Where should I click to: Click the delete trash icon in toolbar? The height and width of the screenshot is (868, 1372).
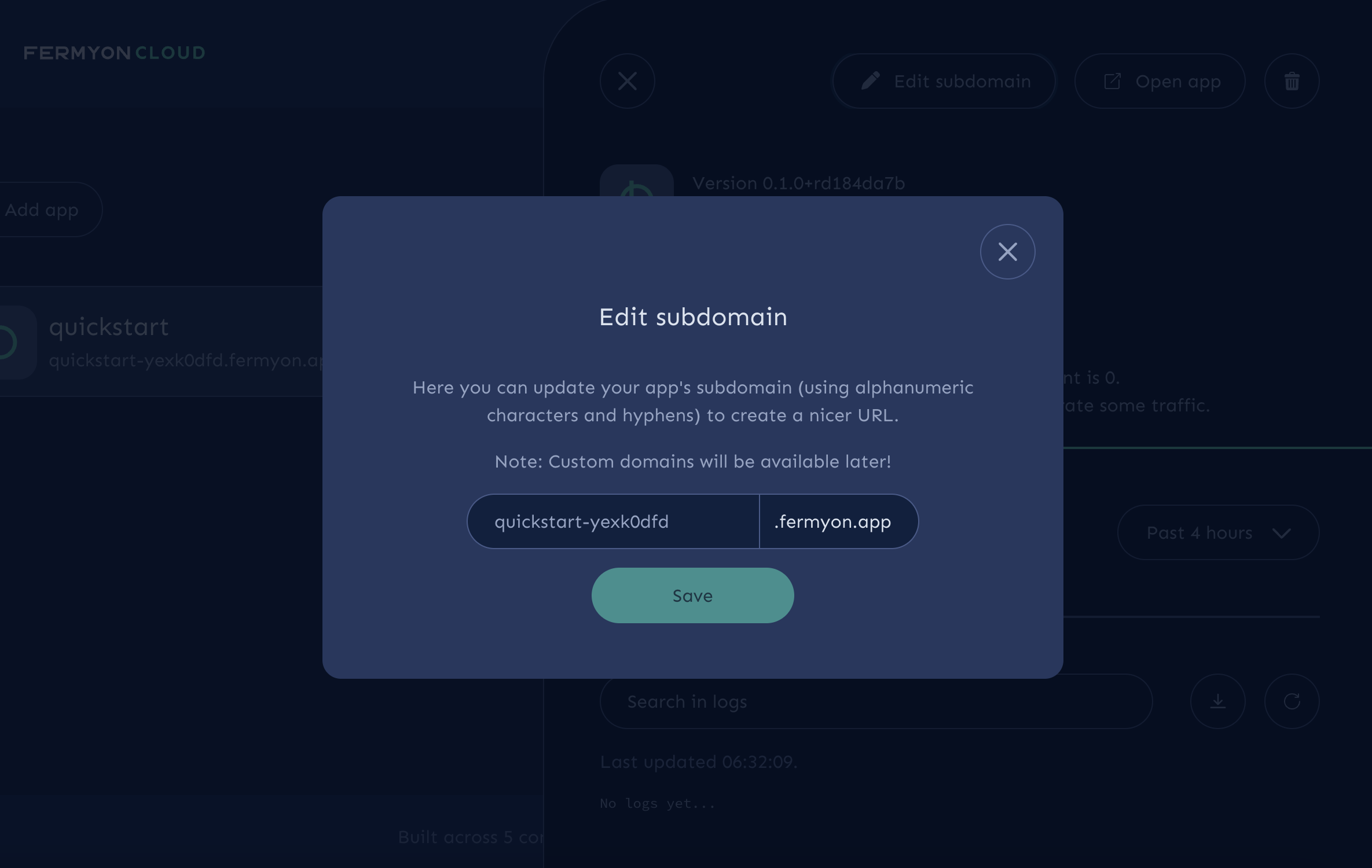point(1291,81)
